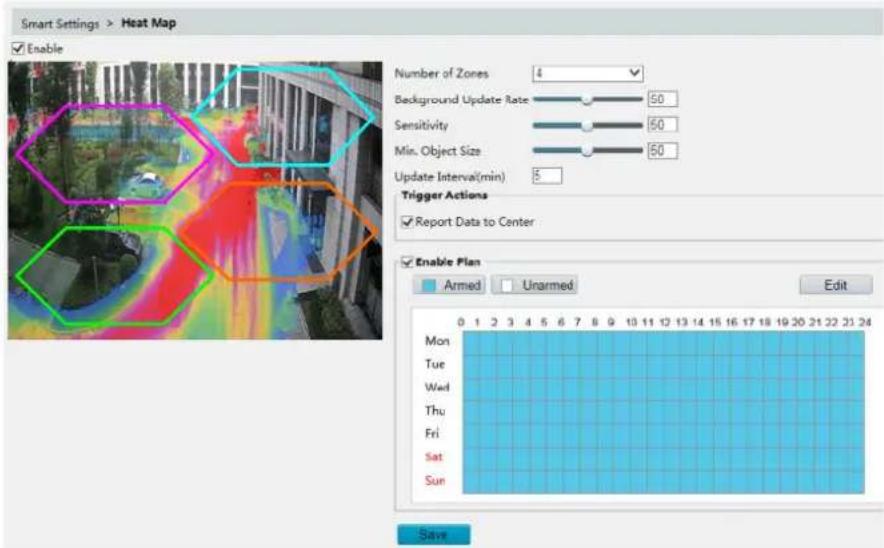This screenshot has width=884, height=548.
Task: Click the Edit schedule button
Action: pyautogui.click(x=836, y=285)
